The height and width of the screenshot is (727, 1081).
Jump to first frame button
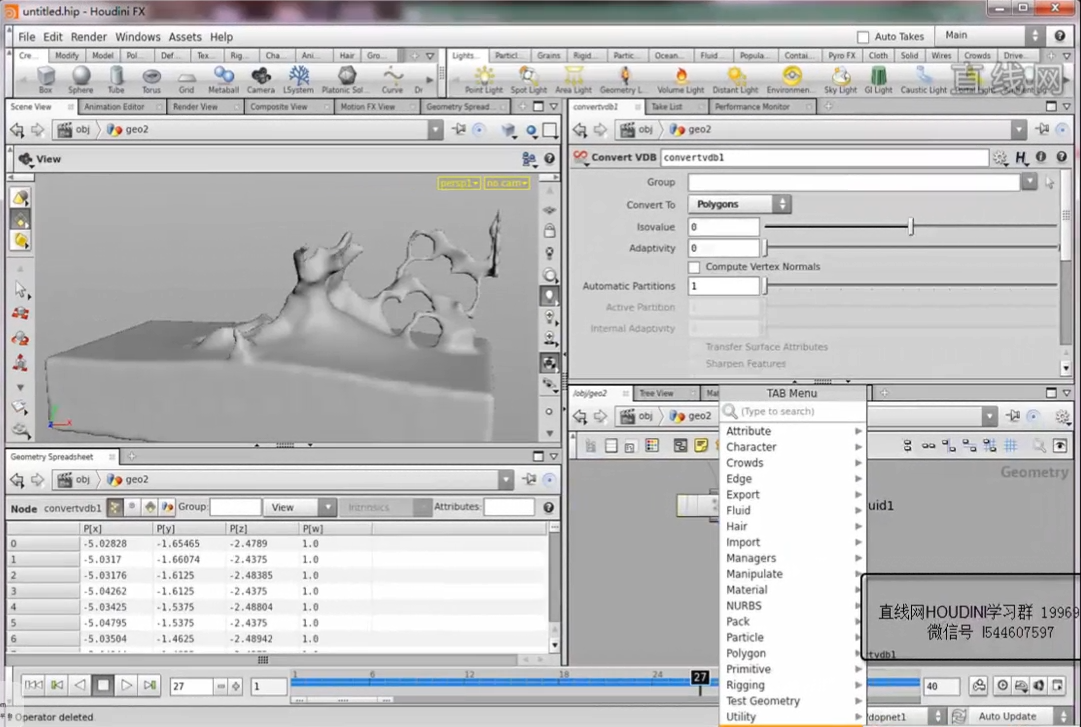(33, 685)
